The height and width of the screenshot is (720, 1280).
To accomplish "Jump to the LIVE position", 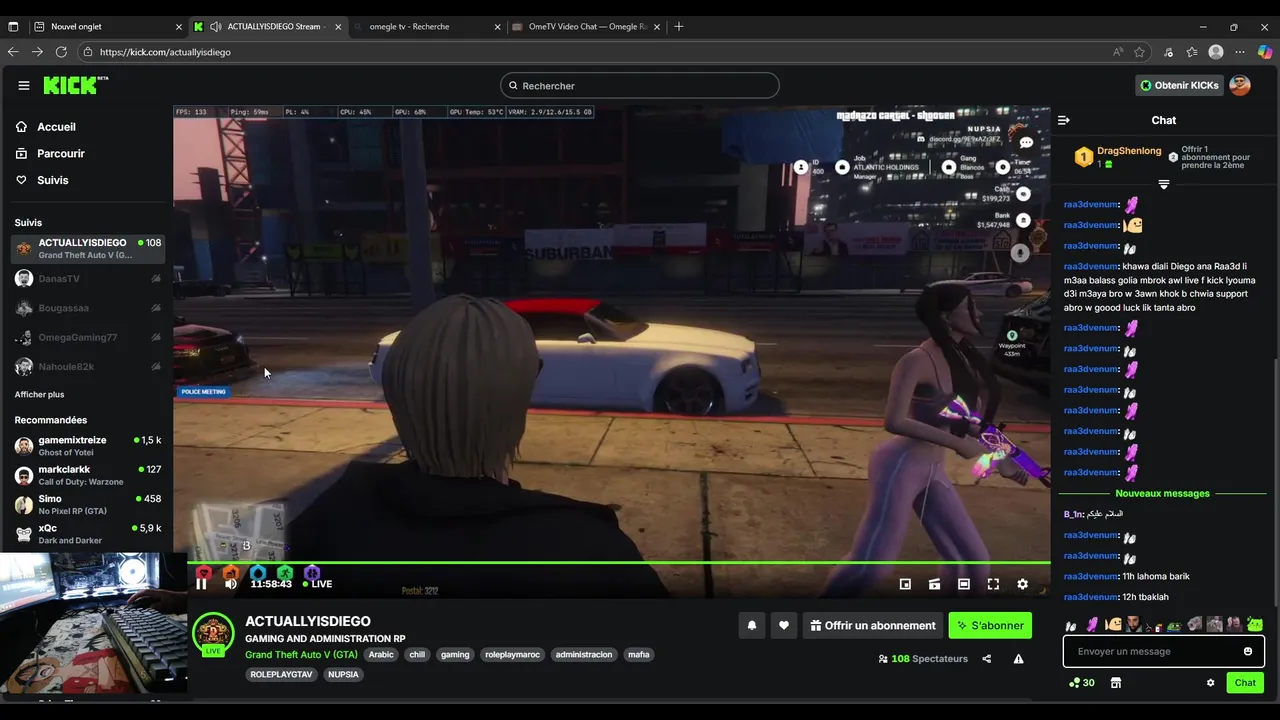I will pyautogui.click(x=318, y=584).
